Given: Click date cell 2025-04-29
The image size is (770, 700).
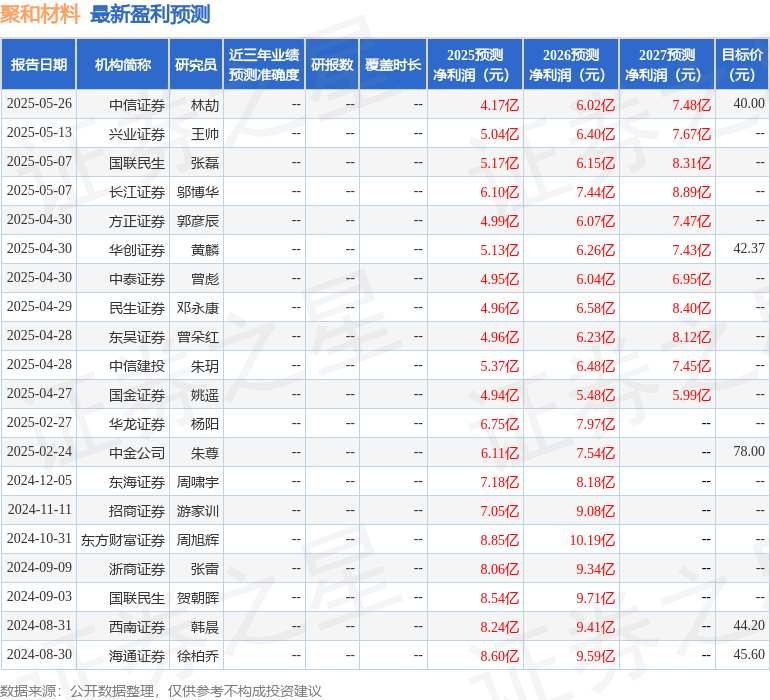Looking at the screenshot, I should pos(39,307).
